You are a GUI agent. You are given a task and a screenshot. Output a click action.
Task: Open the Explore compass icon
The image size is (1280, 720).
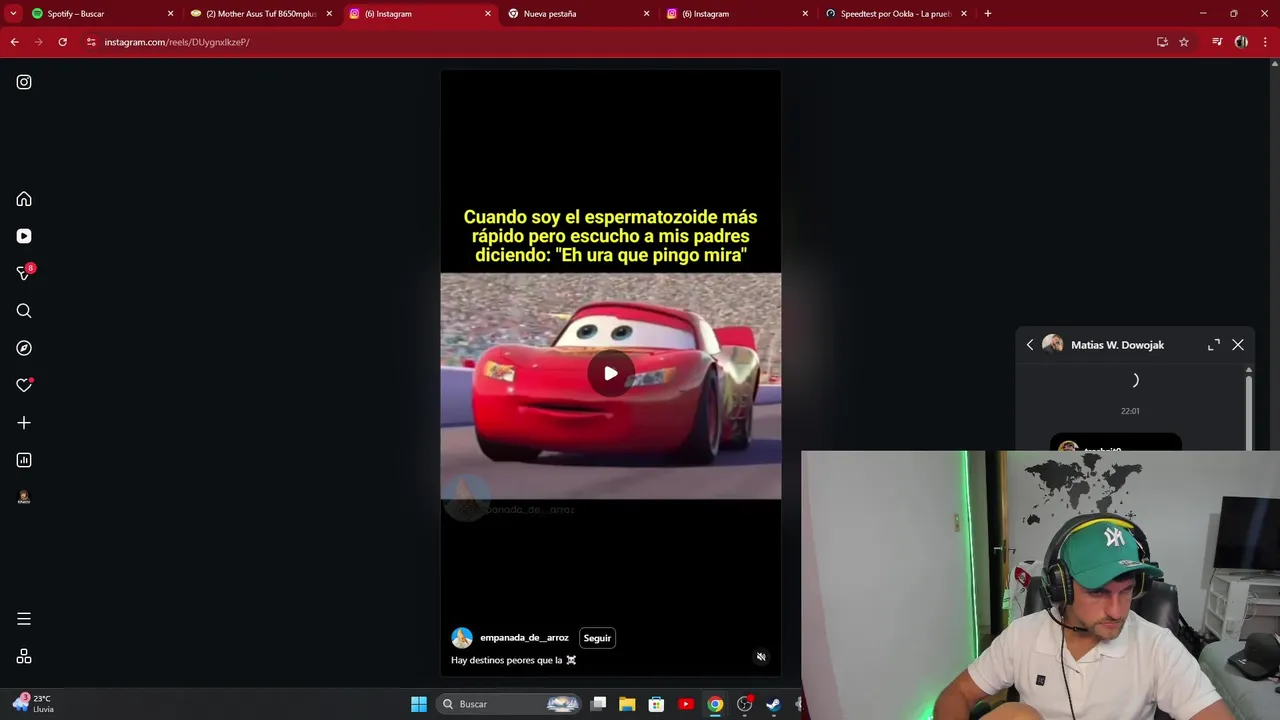coord(24,348)
